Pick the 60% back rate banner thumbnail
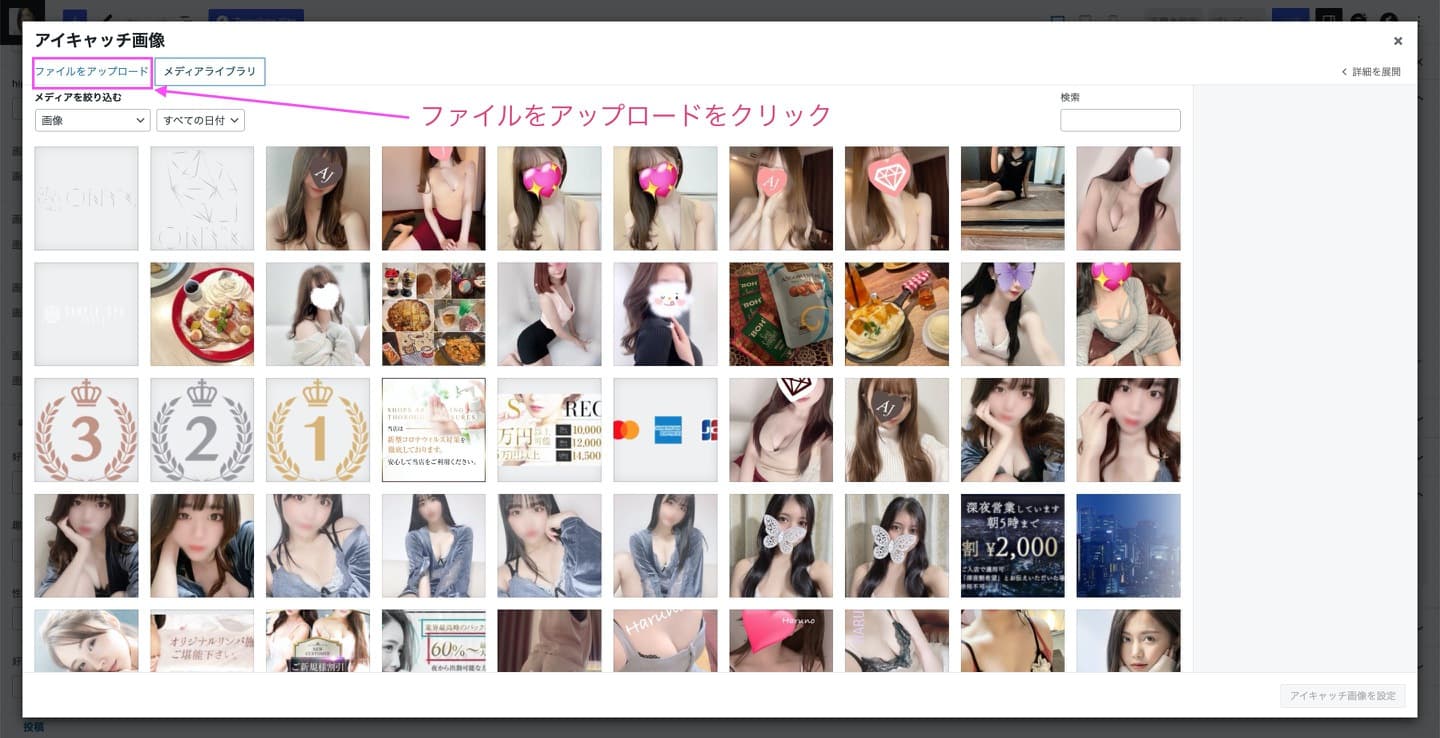 [434, 640]
